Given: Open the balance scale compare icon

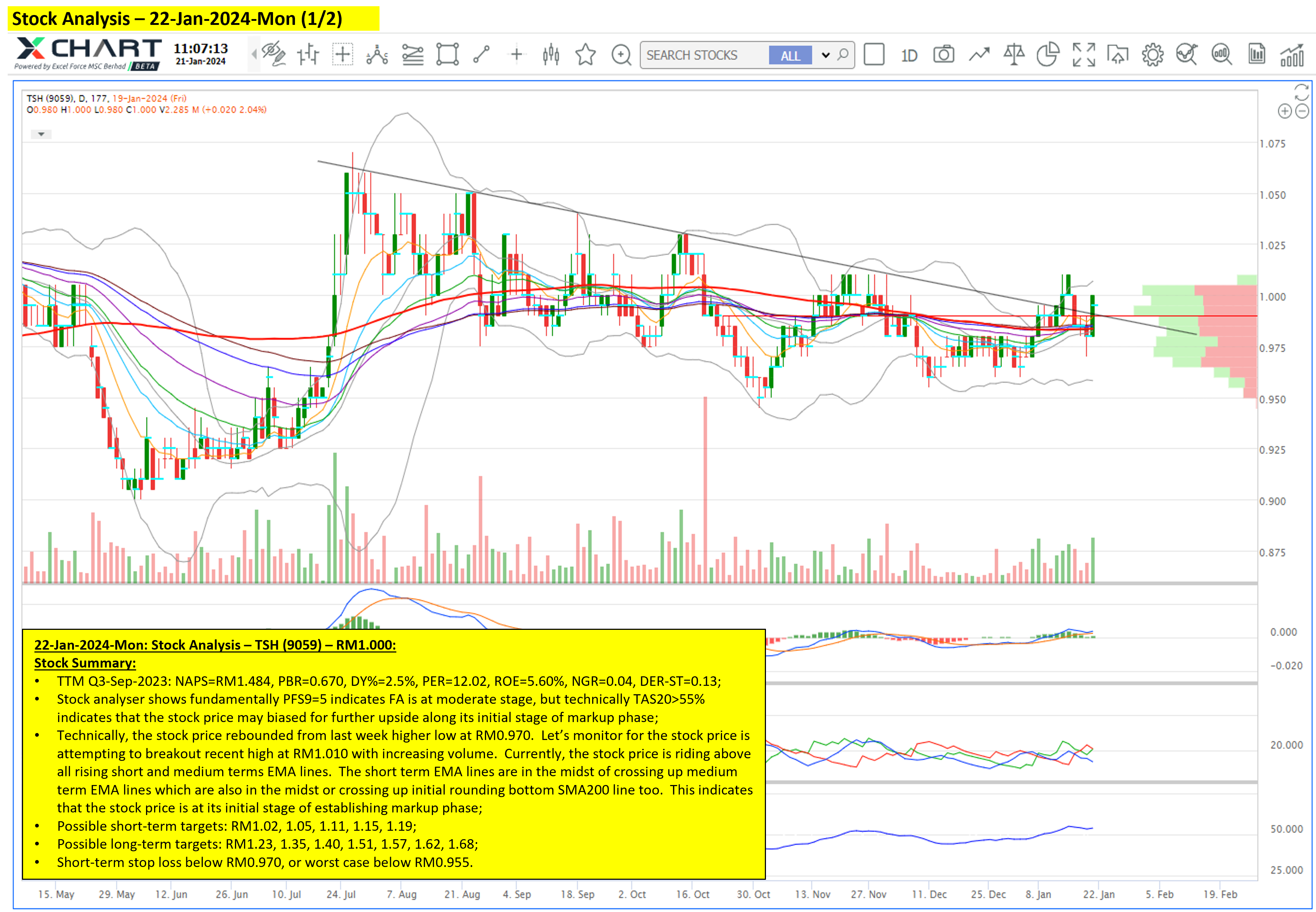Looking at the screenshot, I should coord(1014,55).
